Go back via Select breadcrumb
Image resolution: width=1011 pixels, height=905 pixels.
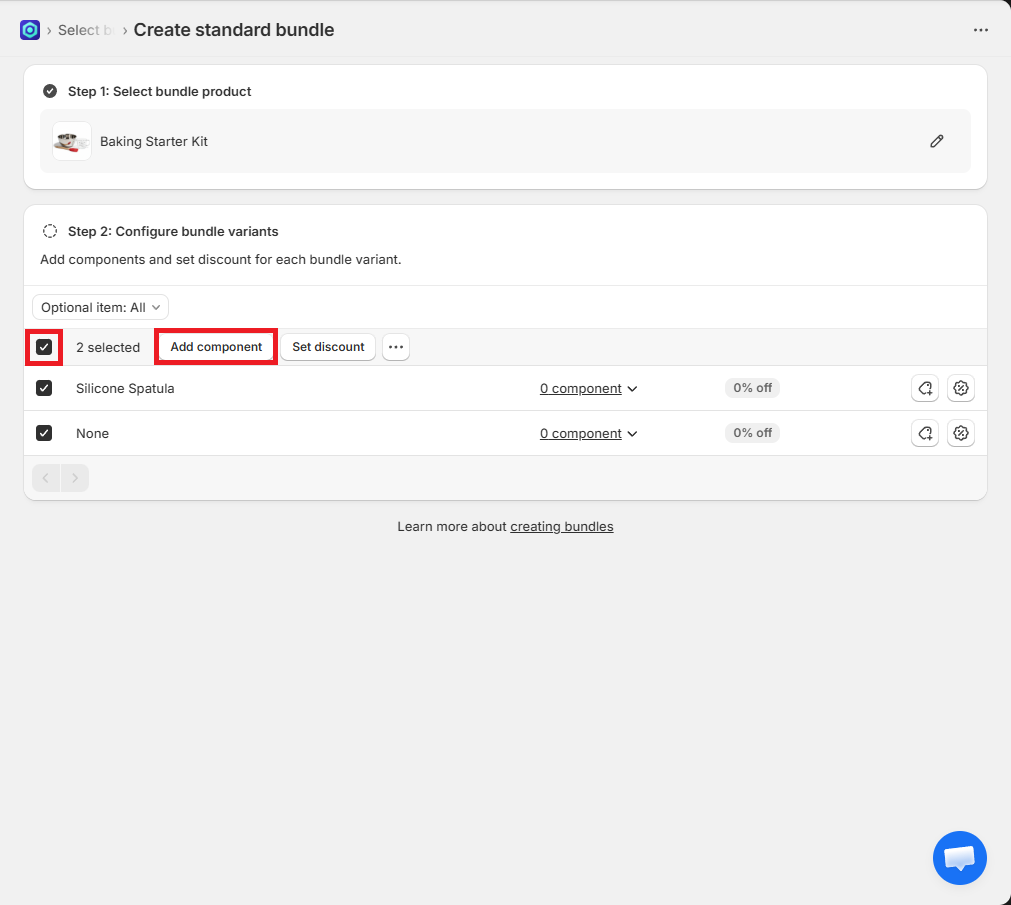78,30
